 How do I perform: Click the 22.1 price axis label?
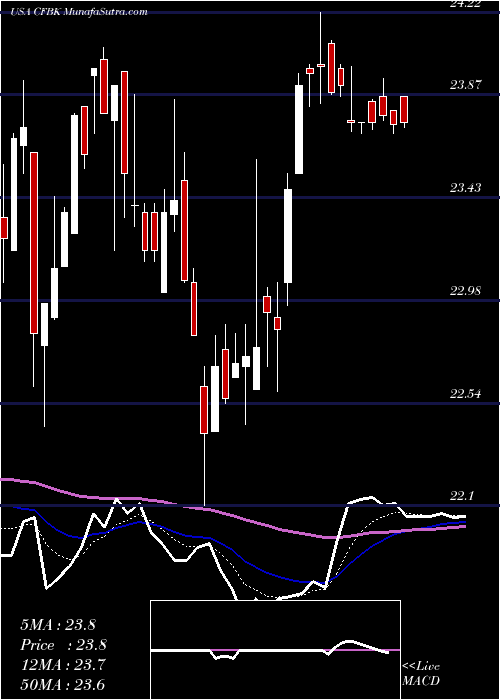(462, 496)
